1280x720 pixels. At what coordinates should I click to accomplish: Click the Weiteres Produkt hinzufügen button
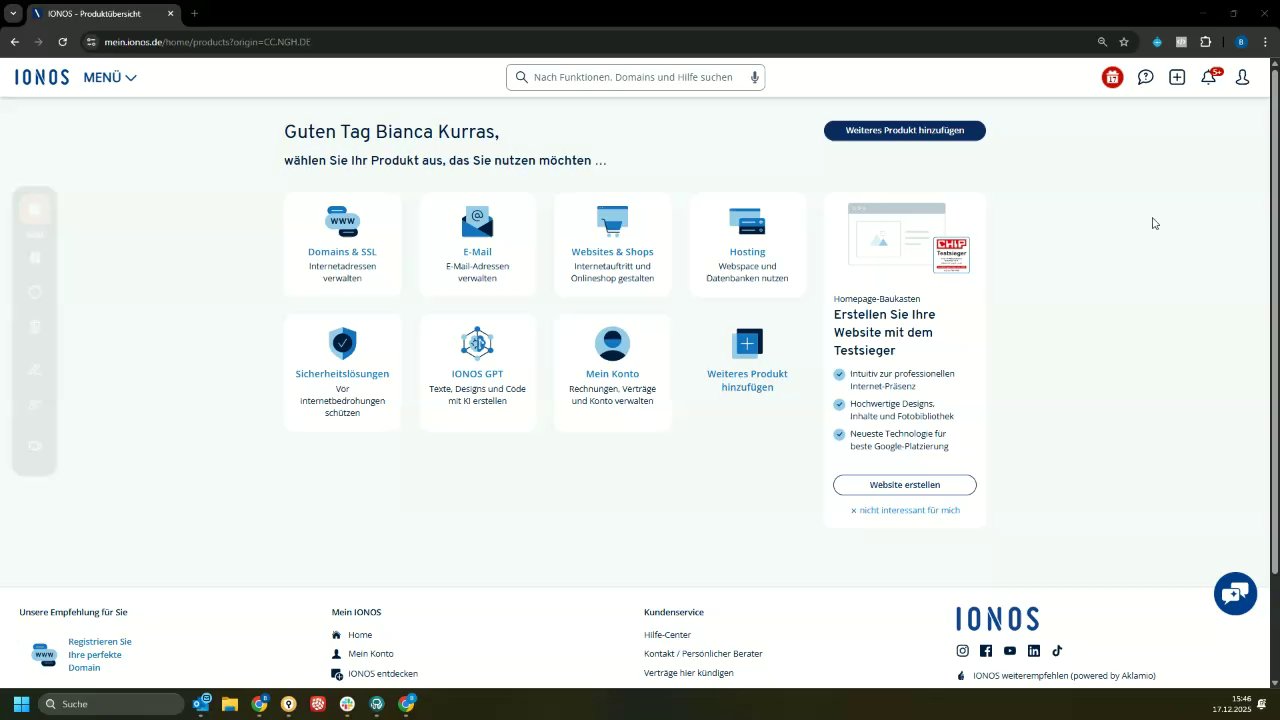tap(905, 130)
